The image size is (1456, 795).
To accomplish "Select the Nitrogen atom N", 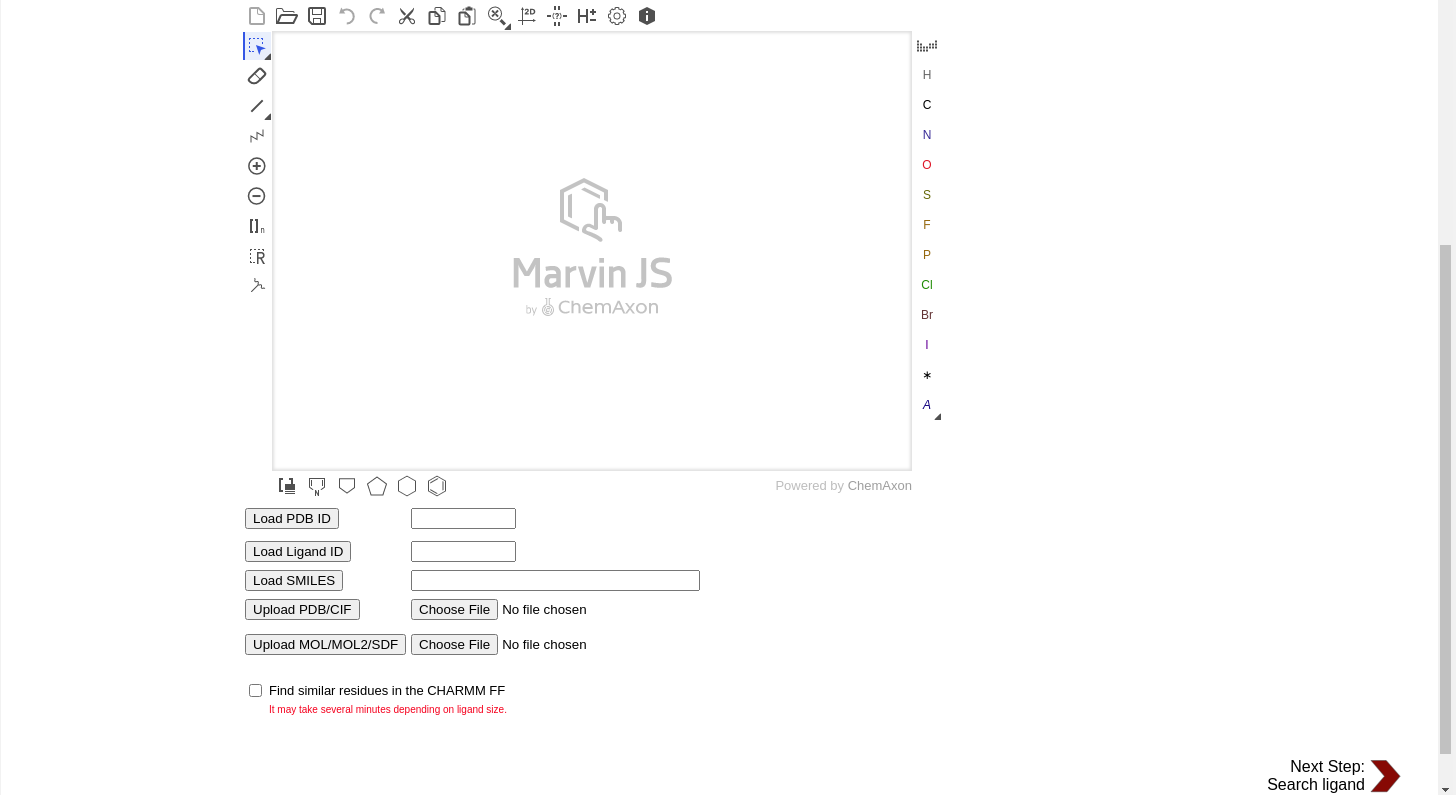I will click(x=927, y=135).
